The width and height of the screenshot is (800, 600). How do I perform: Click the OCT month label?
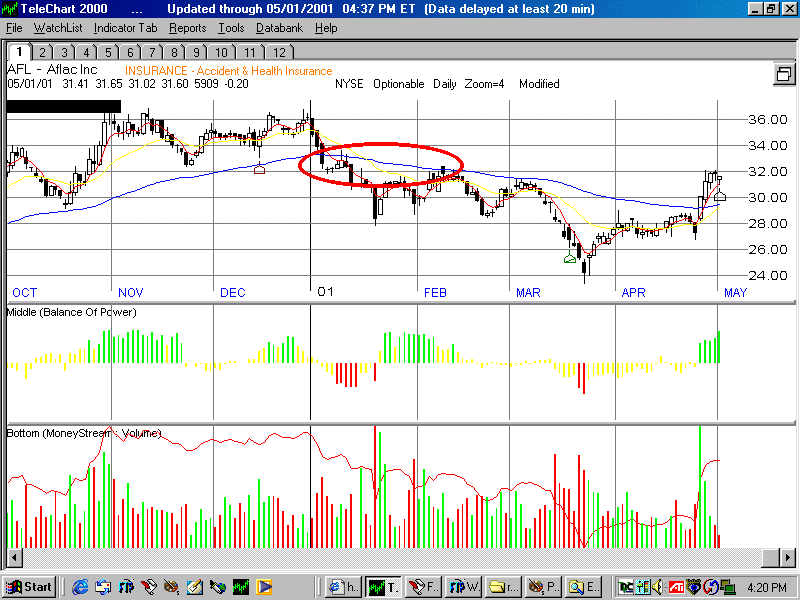coord(24,293)
